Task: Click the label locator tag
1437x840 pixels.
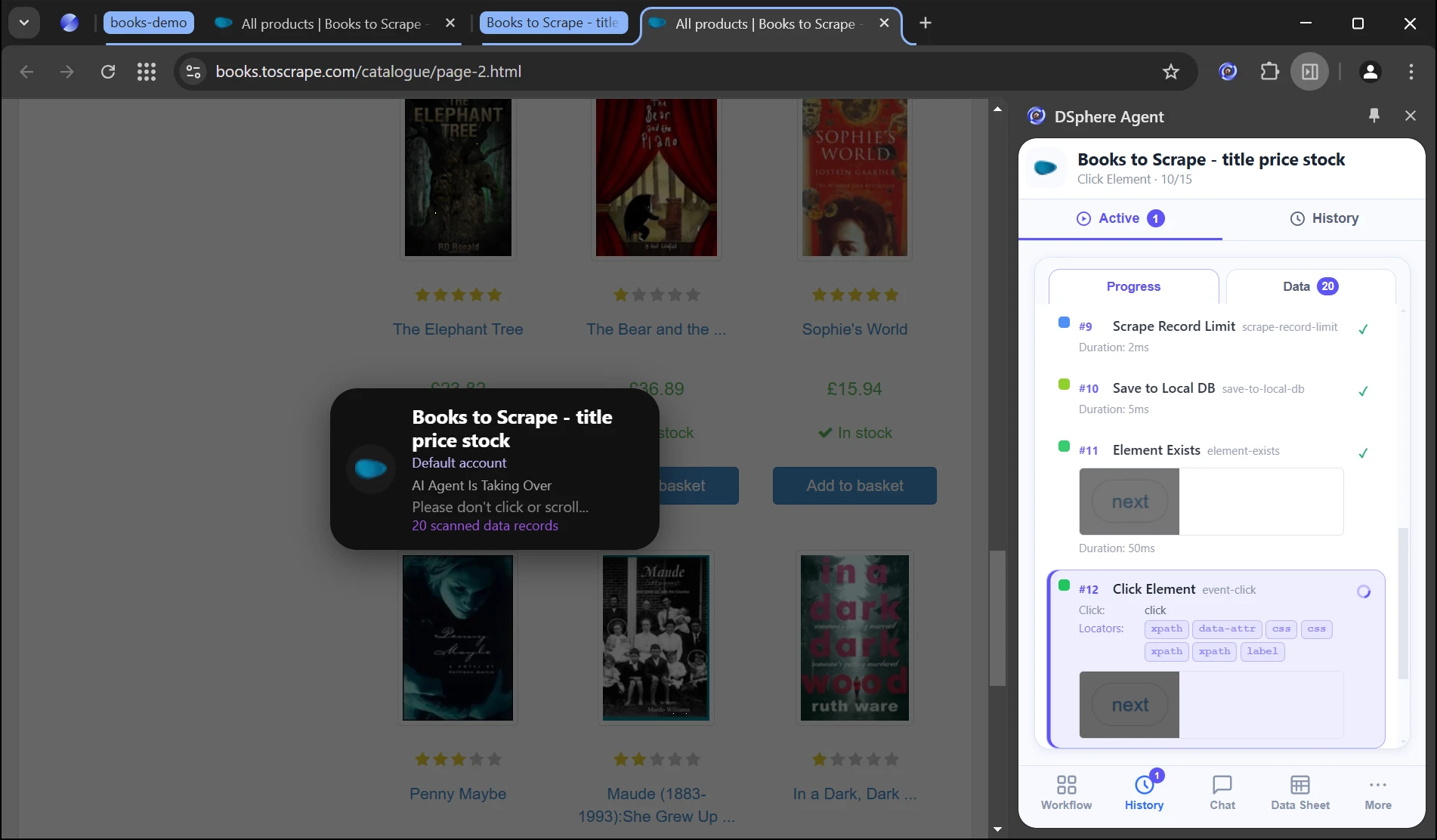Action: (x=1262, y=651)
